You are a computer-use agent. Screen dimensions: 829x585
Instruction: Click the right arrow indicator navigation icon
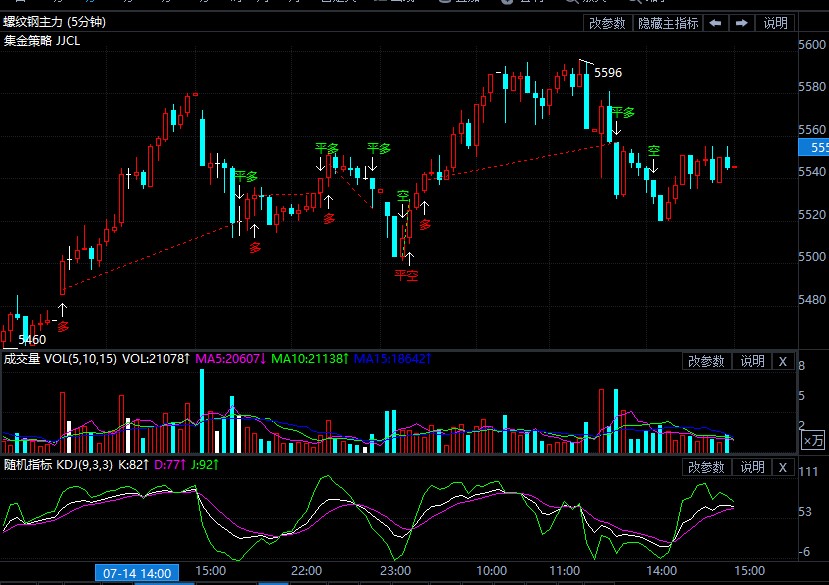pyautogui.click(x=742, y=23)
